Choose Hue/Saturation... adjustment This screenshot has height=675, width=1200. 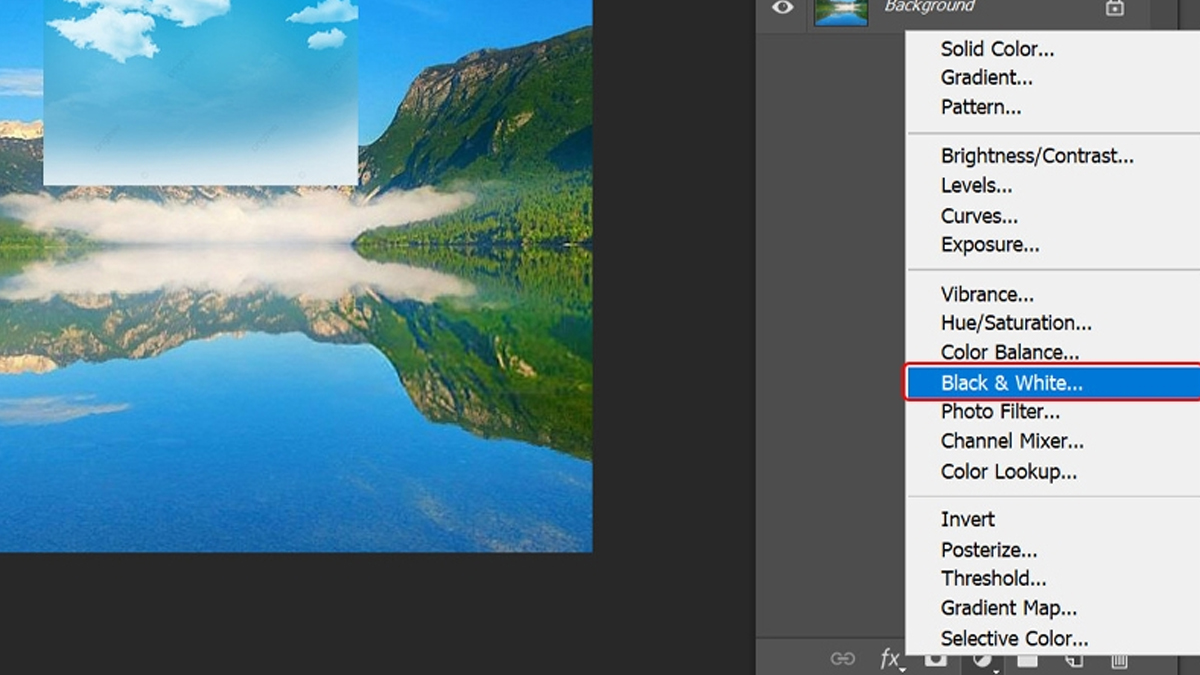click(x=1016, y=323)
